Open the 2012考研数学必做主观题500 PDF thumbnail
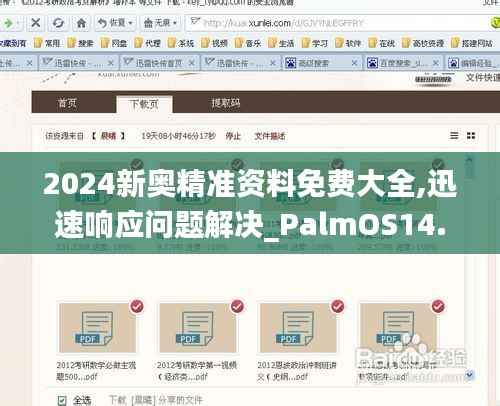The image size is (500, 406). (98, 328)
